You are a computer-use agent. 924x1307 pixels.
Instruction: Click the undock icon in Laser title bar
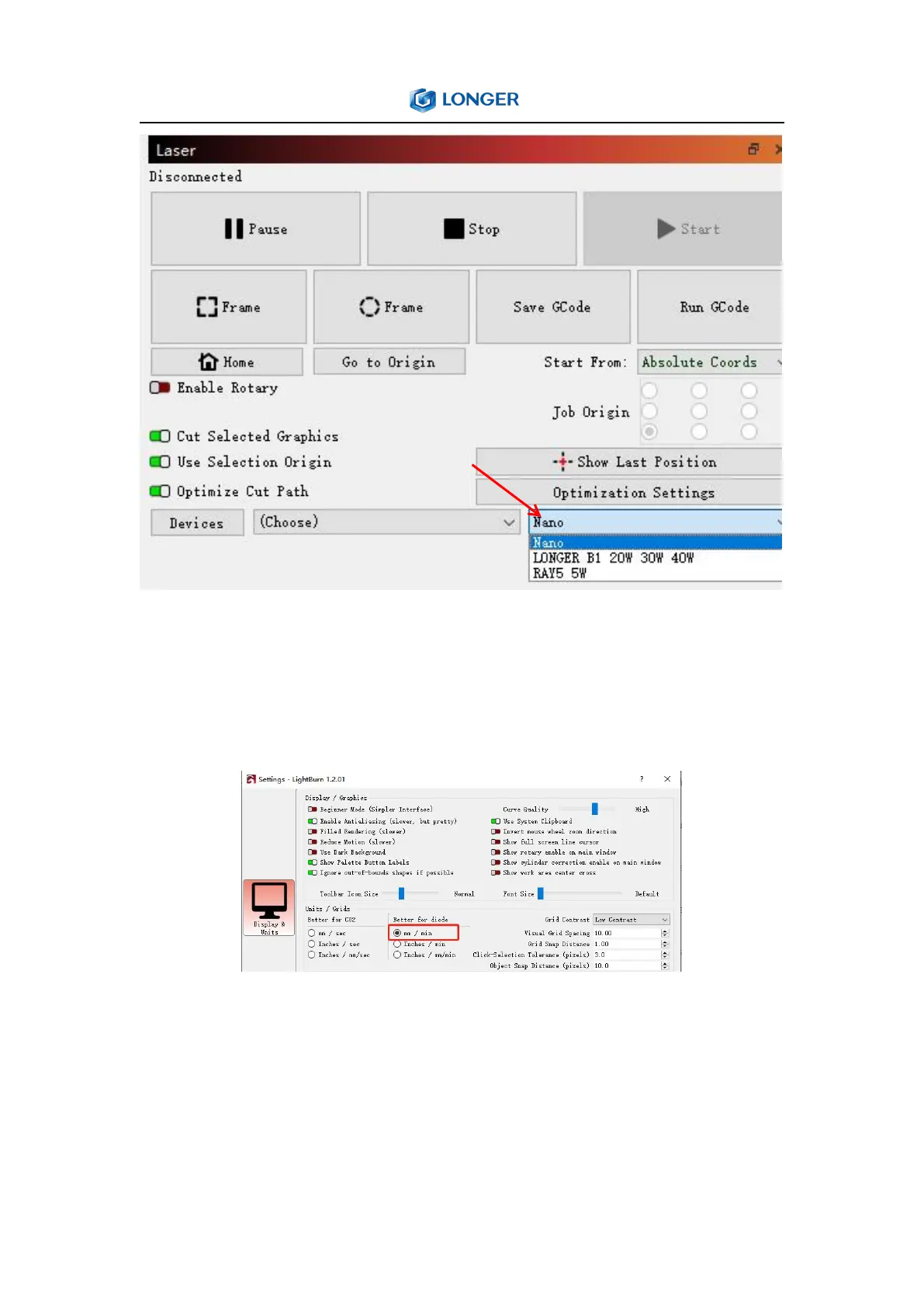753,149
